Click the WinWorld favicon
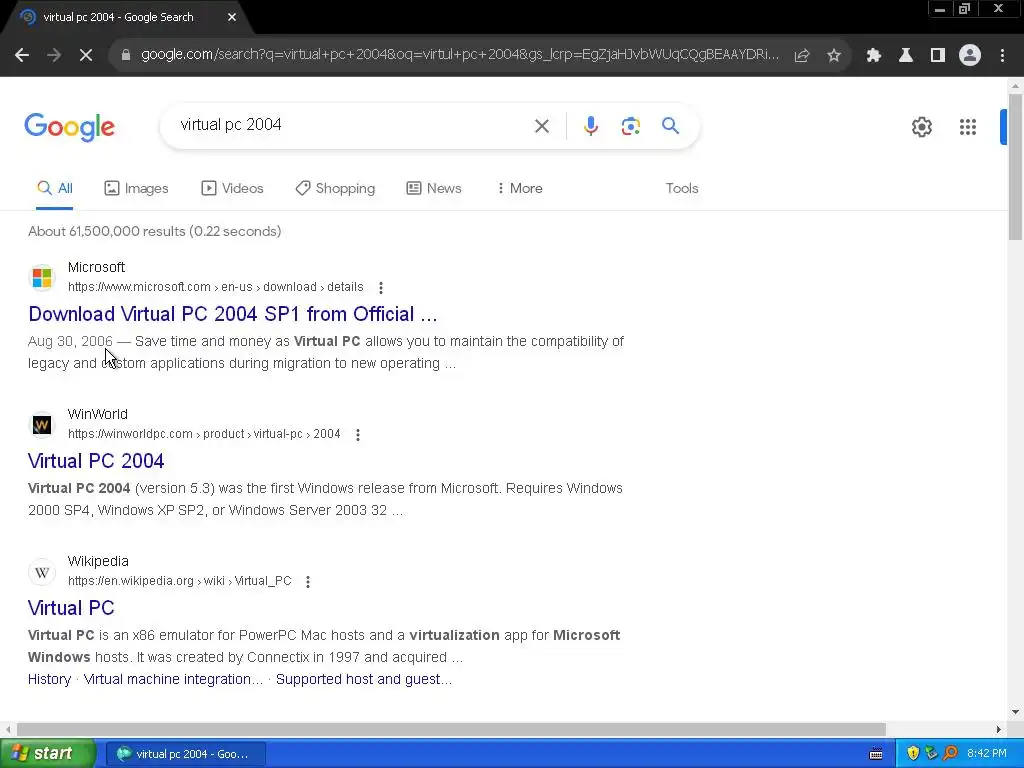Viewport: 1024px width, 768px height. coord(42,425)
